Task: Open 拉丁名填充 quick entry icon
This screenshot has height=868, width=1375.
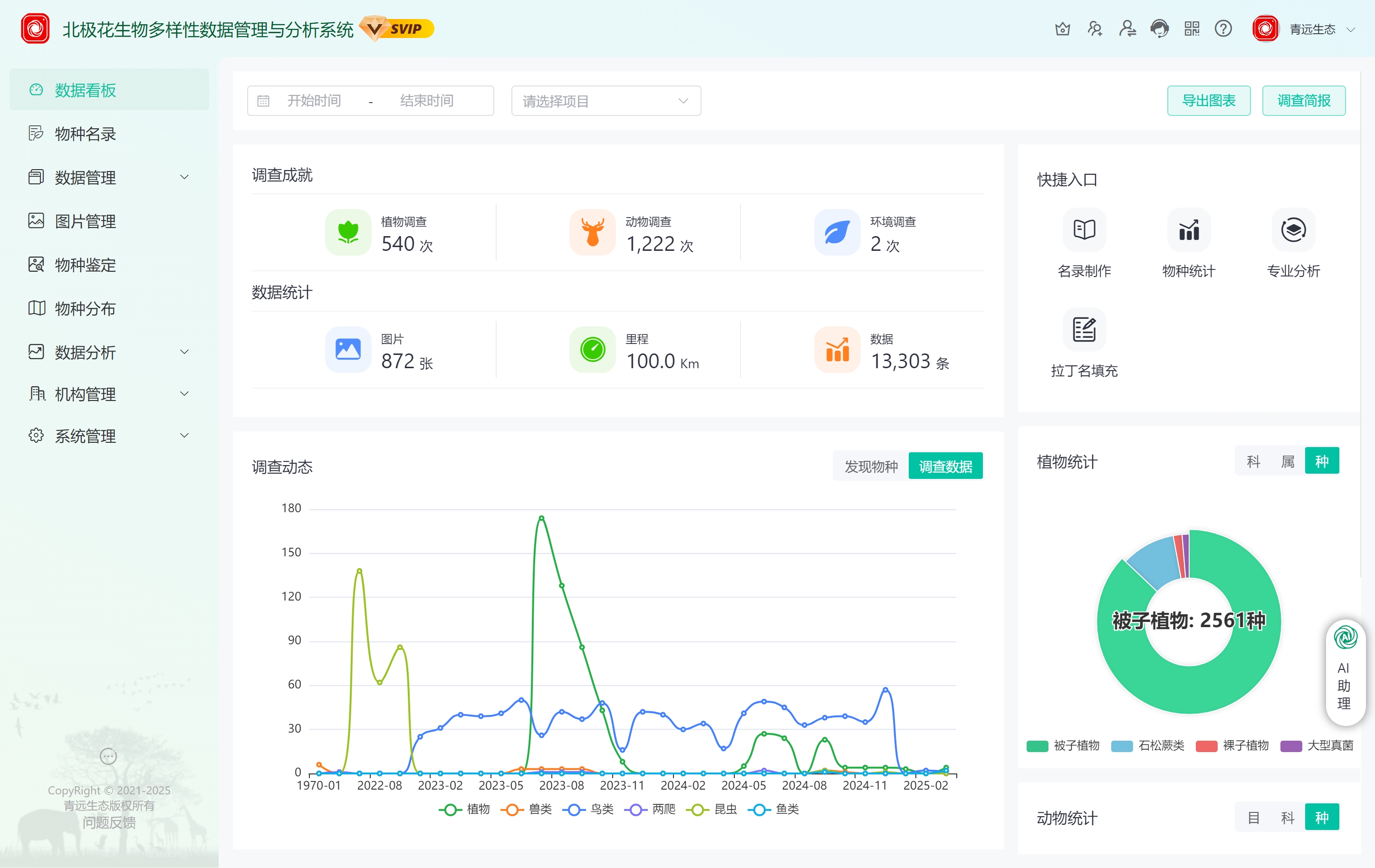Action: click(1084, 329)
